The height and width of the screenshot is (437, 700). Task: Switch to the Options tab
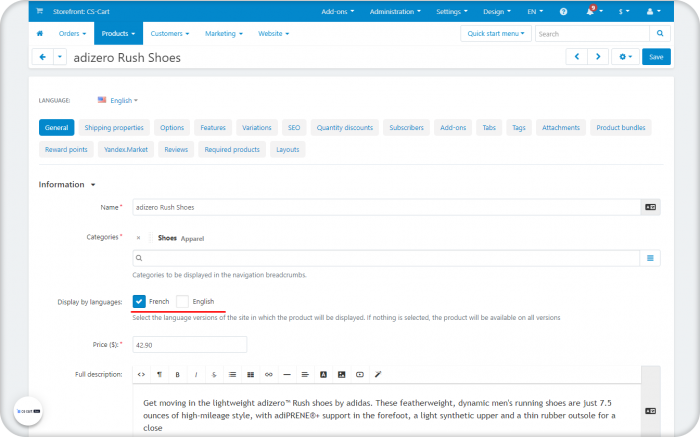pyautogui.click(x=172, y=128)
